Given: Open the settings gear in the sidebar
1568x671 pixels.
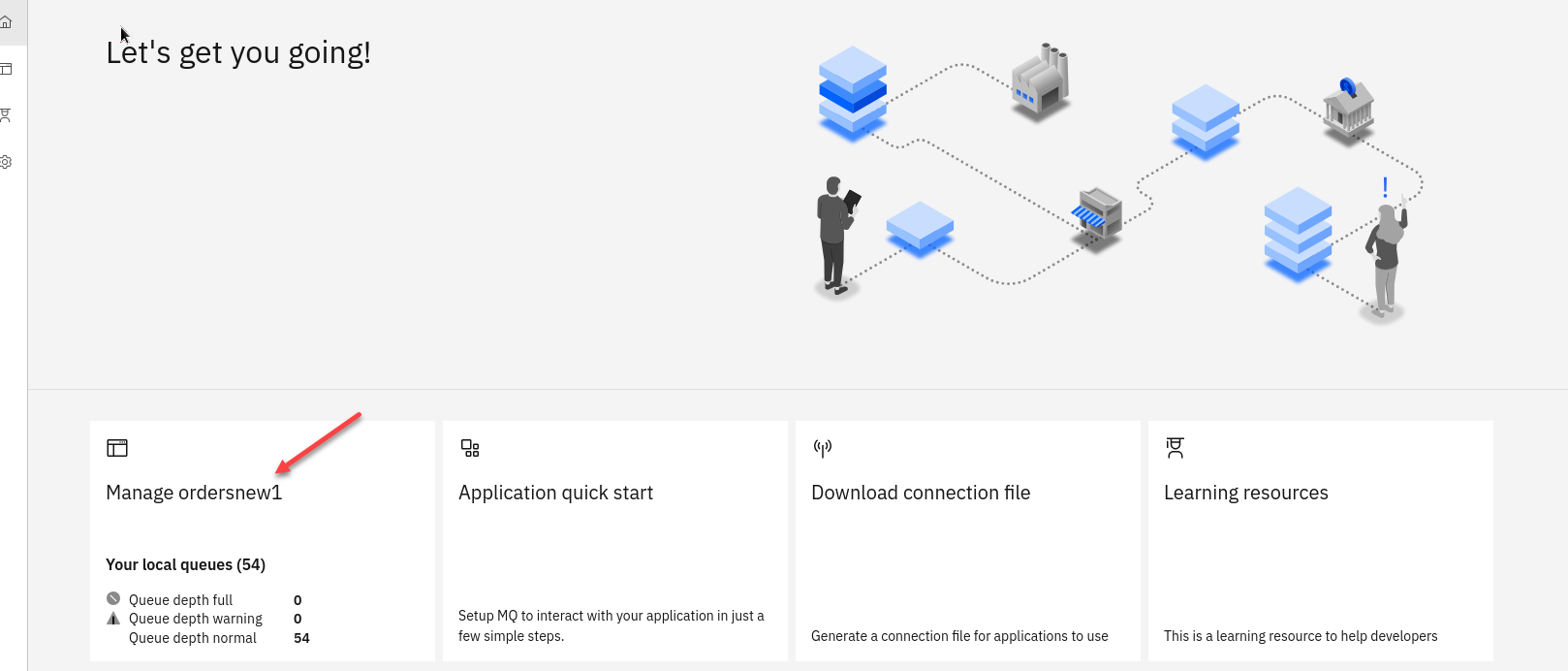Looking at the screenshot, I should pyautogui.click(x=6, y=162).
